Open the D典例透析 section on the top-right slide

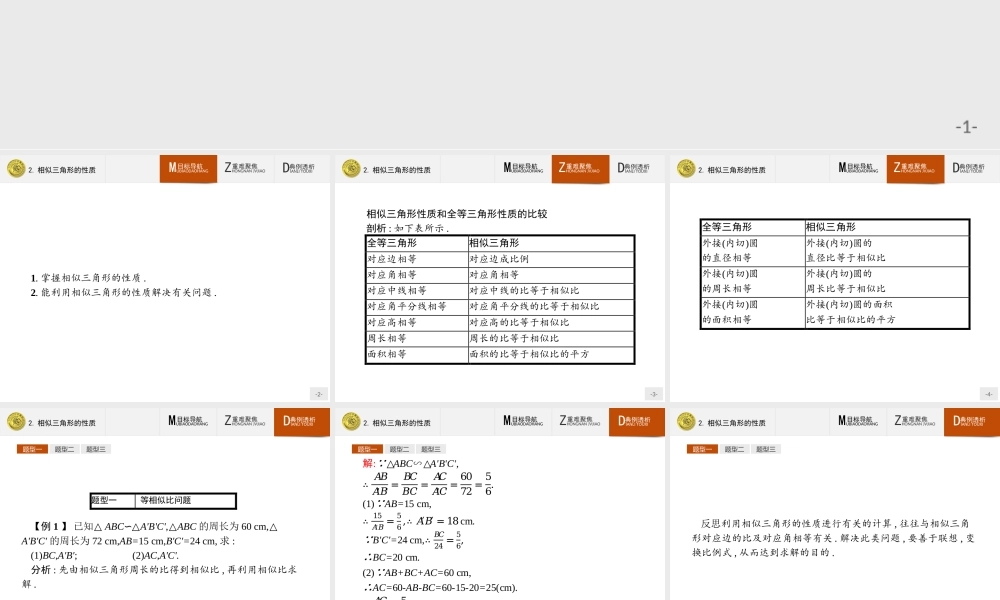point(970,168)
